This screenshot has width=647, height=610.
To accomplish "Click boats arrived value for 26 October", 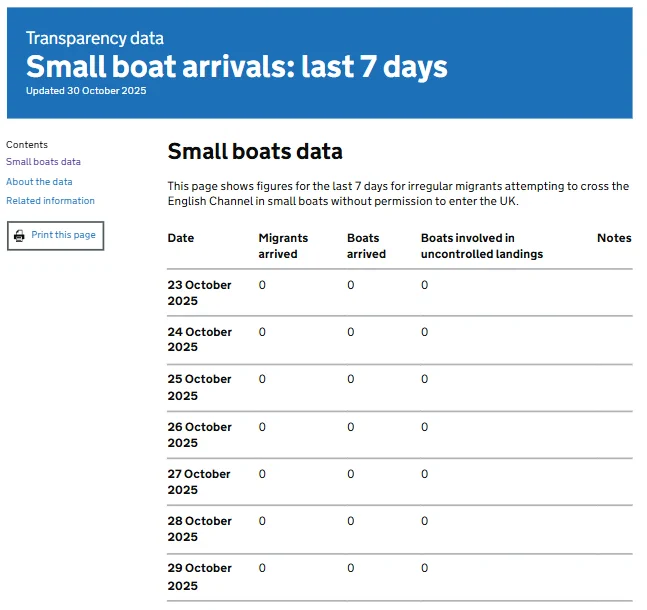I will pos(351,427).
